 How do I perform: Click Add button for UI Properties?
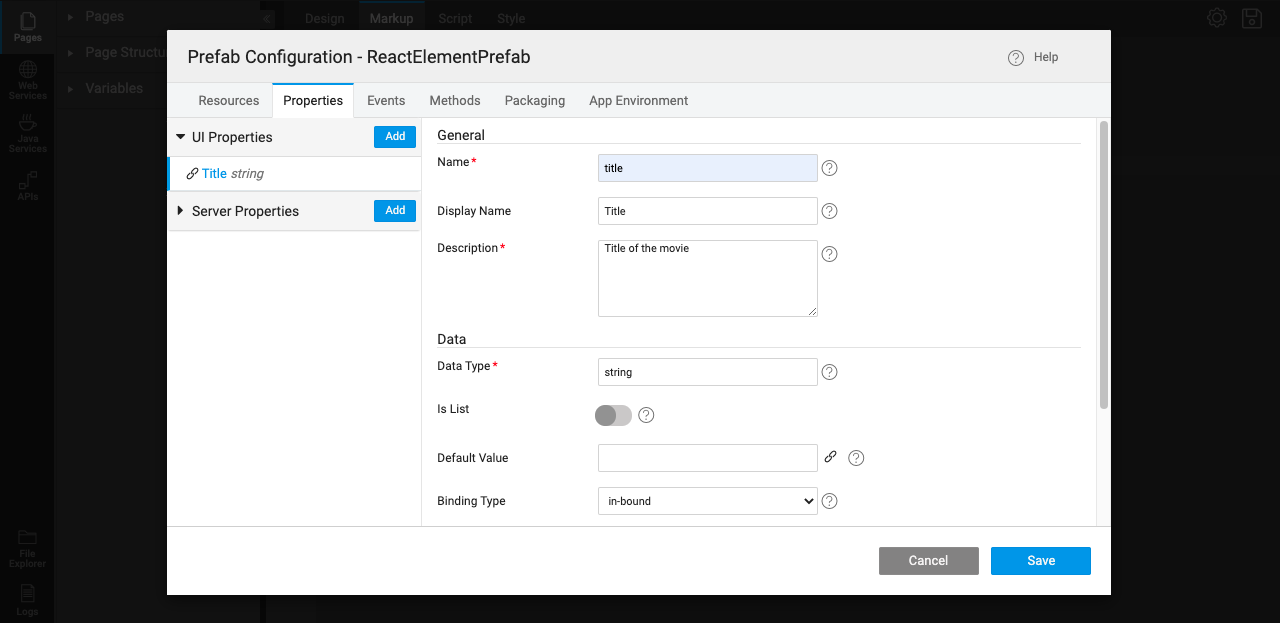pyautogui.click(x=395, y=137)
